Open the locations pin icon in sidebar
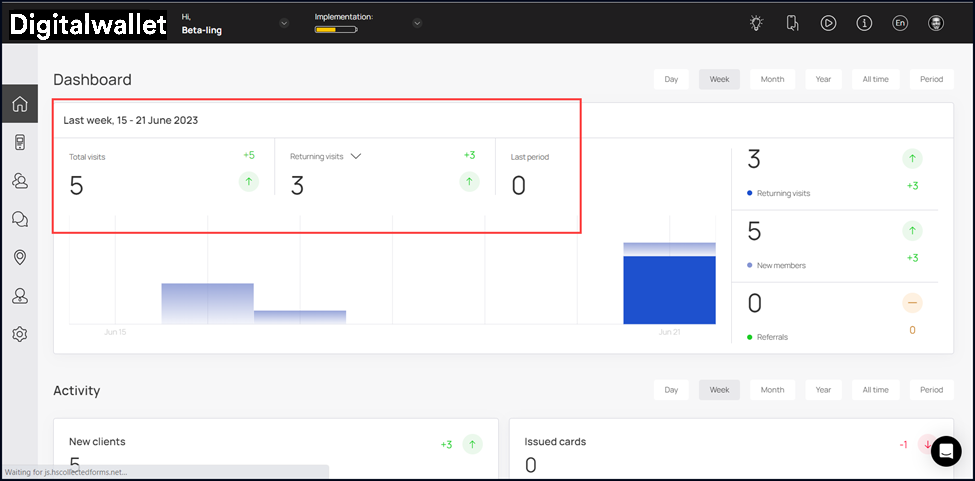Image resolution: width=975 pixels, height=481 pixels. pyautogui.click(x=19, y=257)
